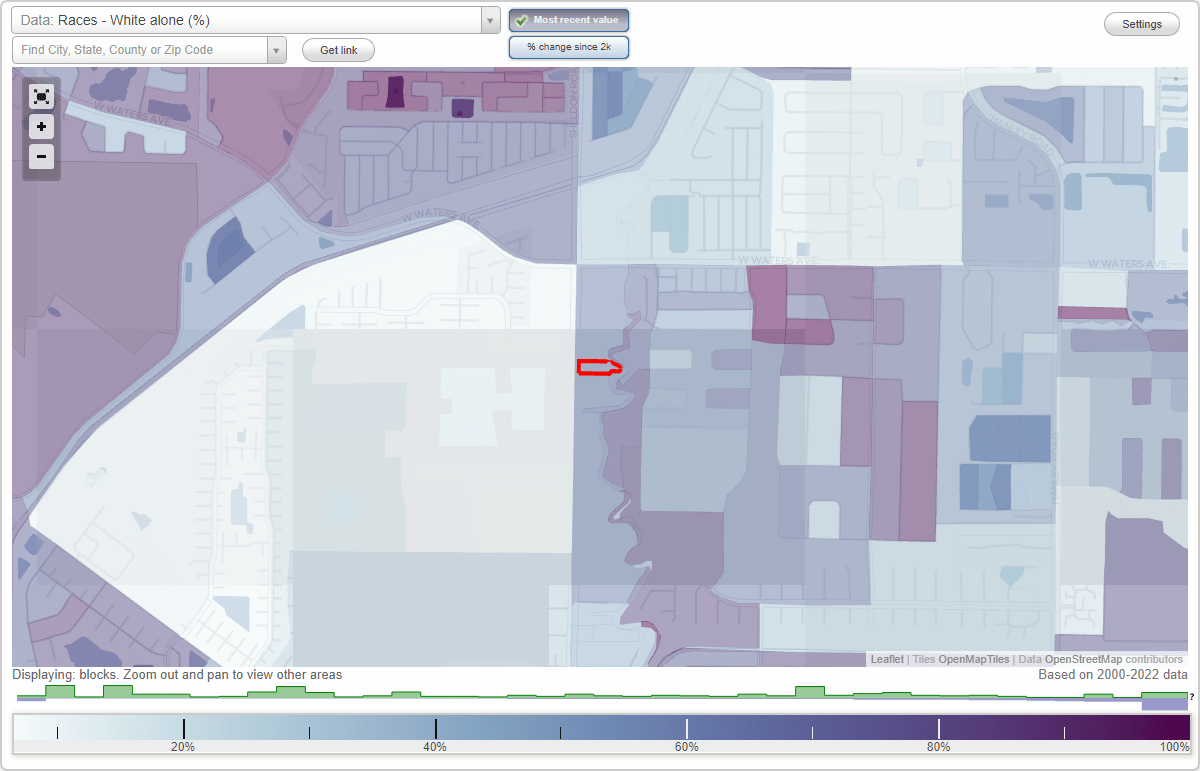
Task: Open the OpenStreetMap attribution link
Action: click(x=1084, y=659)
